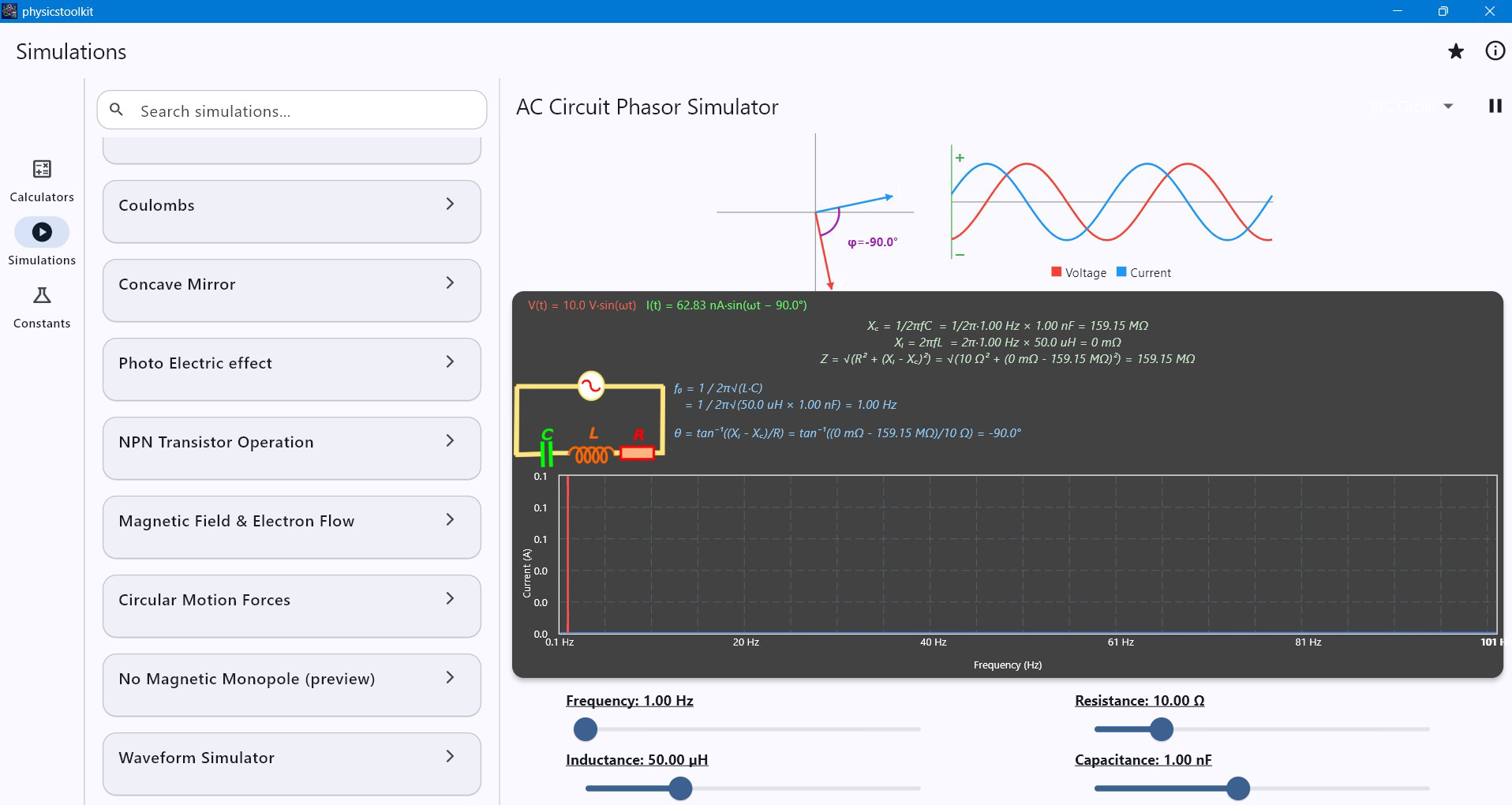
Task: Click the star favorites icon
Action: tap(1456, 51)
